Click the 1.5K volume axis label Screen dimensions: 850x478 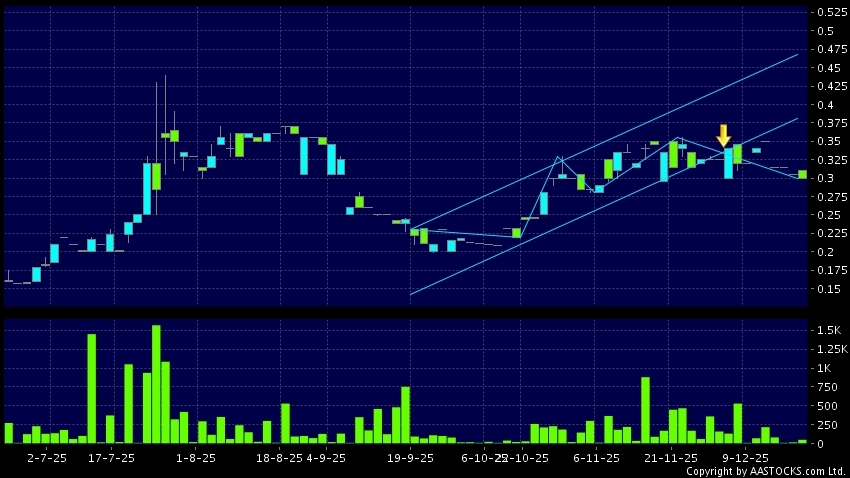826,330
